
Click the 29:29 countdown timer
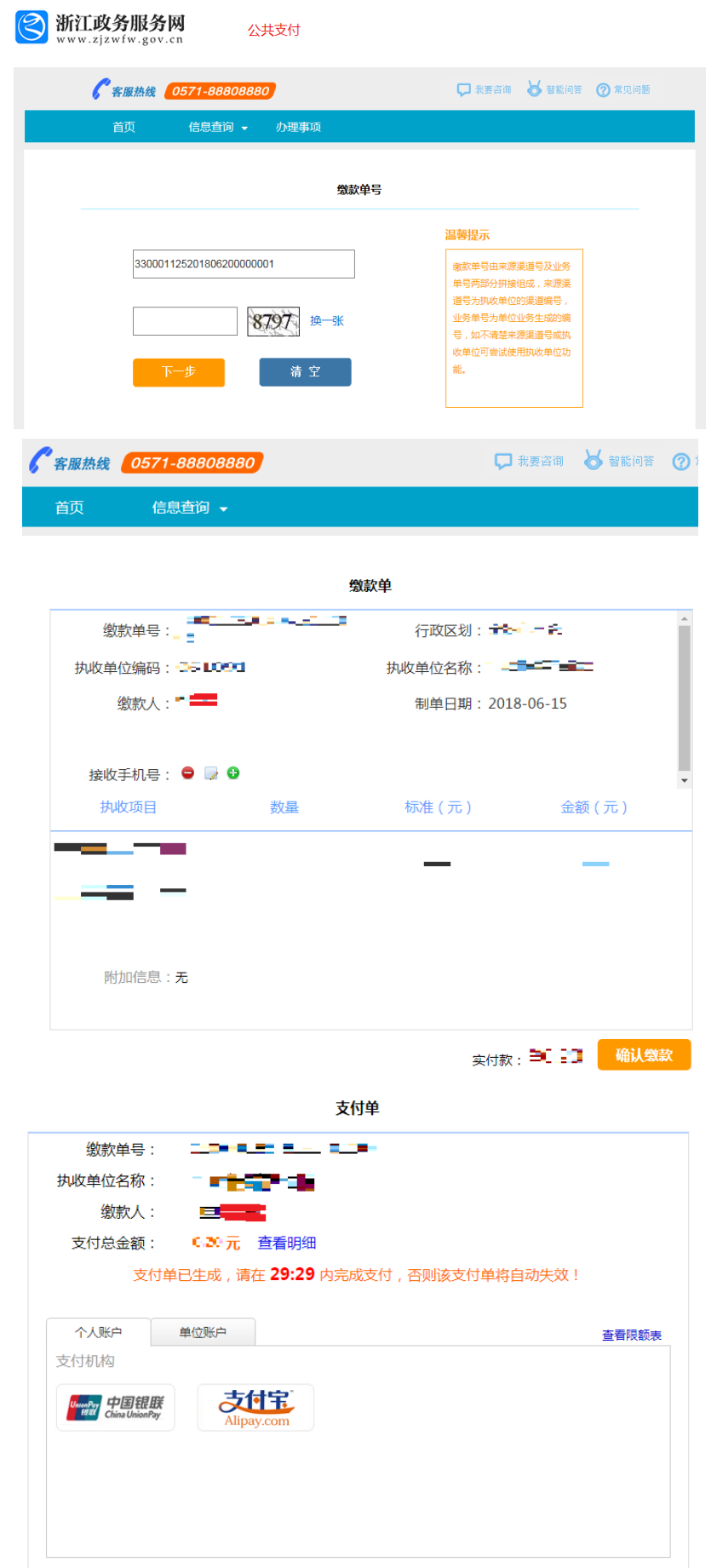(x=292, y=1274)
